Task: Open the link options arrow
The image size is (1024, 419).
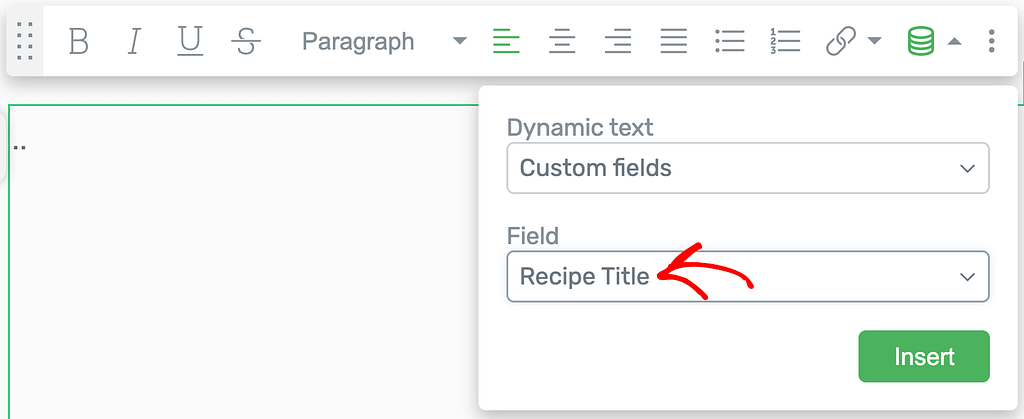Action: (x=874, y=42)
